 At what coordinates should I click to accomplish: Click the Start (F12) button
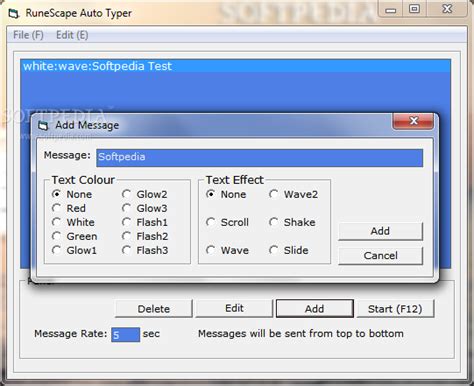395,309
